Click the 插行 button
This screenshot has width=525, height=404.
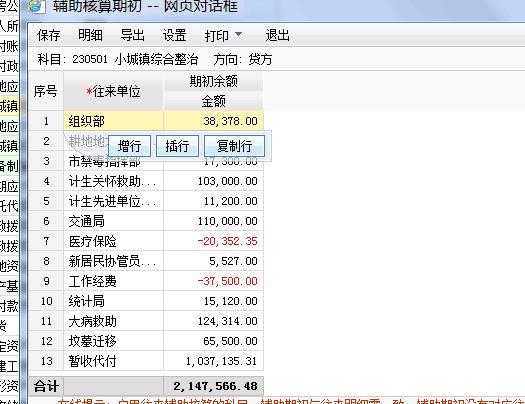point(177,146)
